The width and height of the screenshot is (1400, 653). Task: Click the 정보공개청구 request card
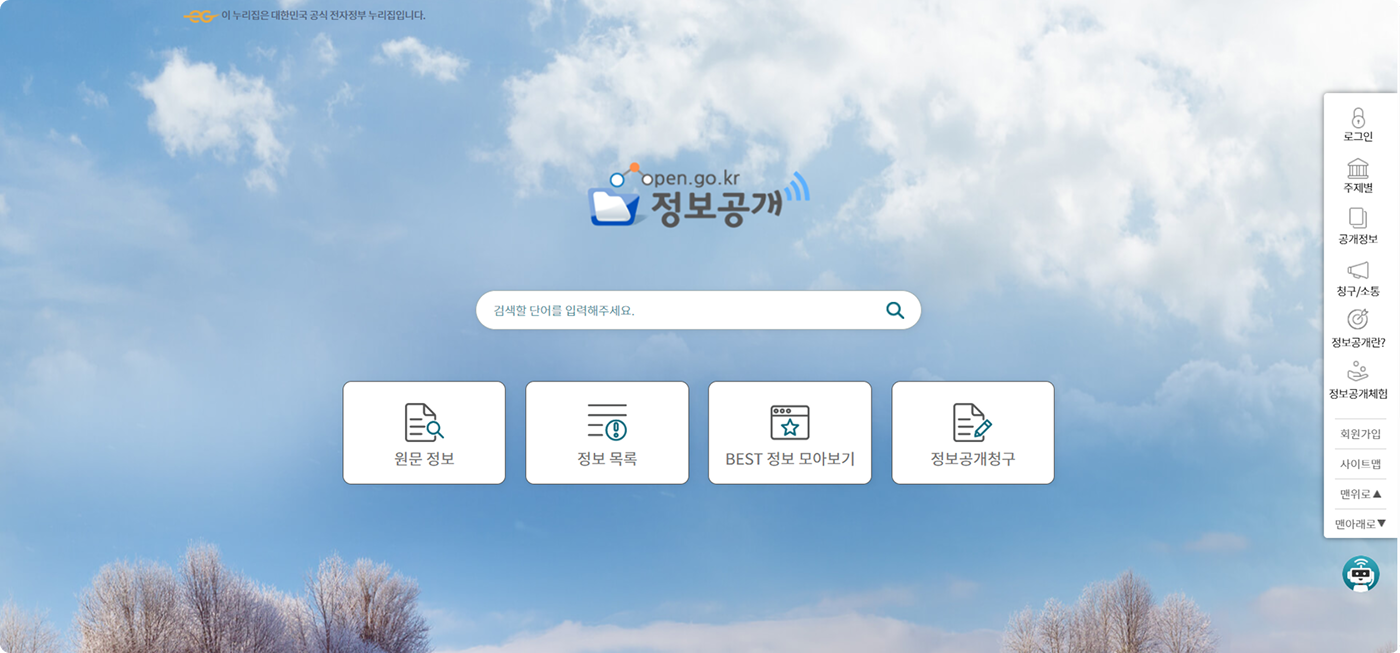[x=972, y=432]
